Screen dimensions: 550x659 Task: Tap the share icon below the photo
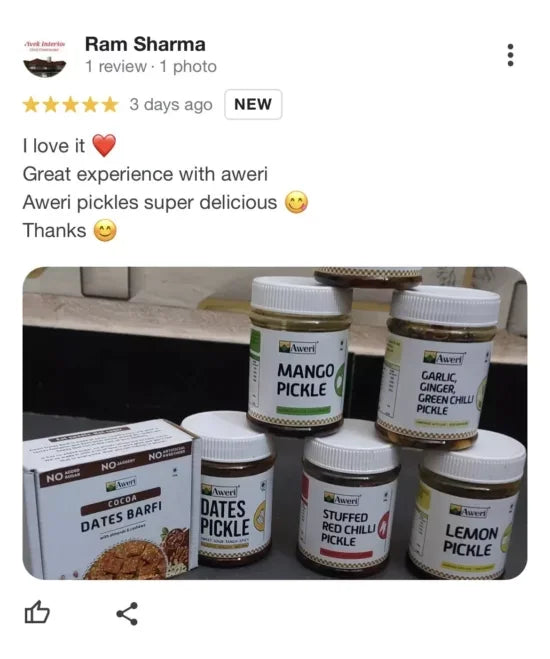127,614
